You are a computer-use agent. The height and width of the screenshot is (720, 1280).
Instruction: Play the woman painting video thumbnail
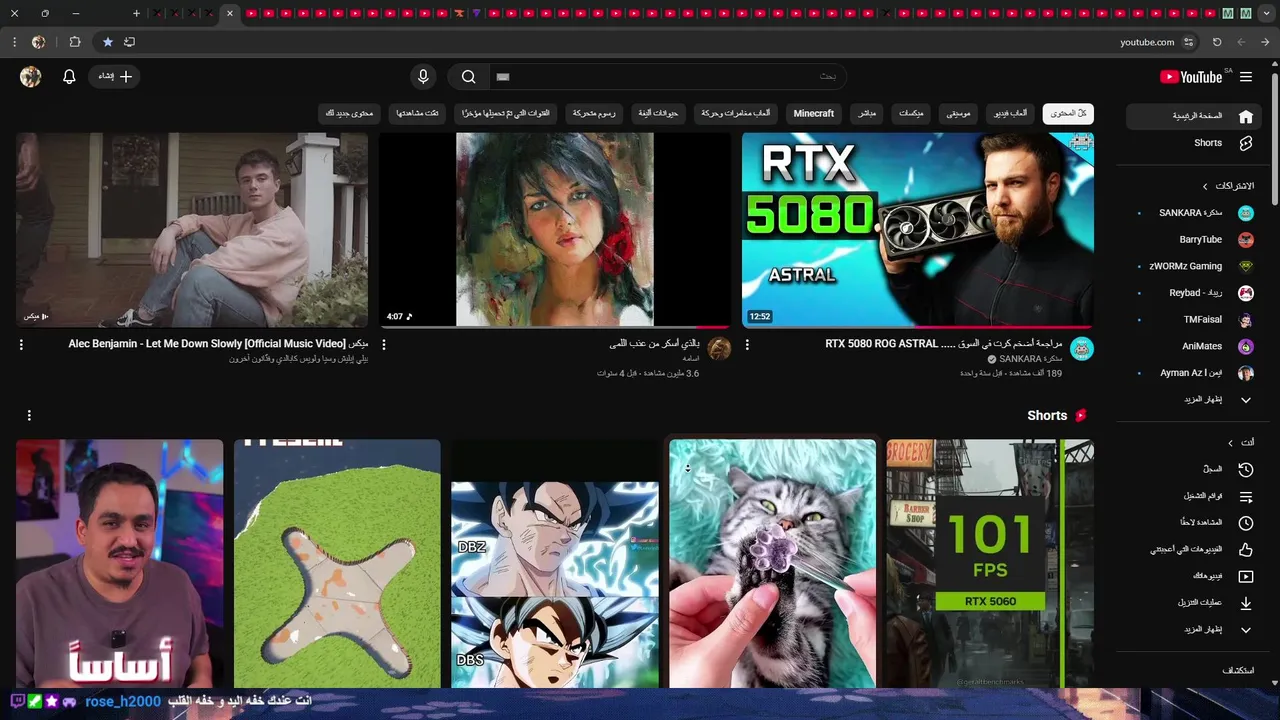tap(555, 230)
